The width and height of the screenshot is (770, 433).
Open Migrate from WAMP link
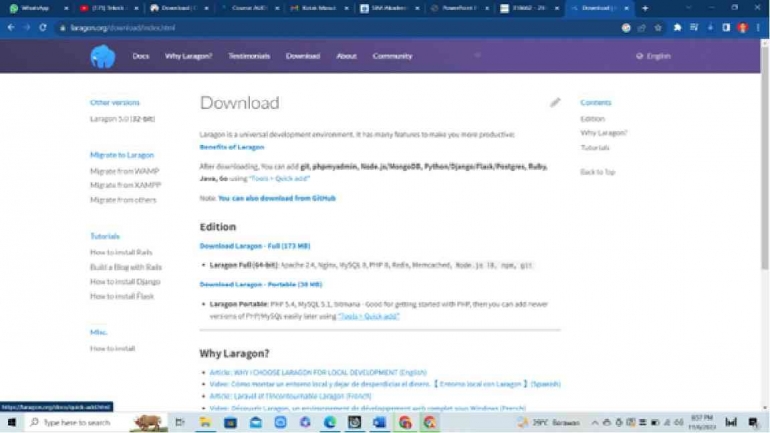point(124,171)
